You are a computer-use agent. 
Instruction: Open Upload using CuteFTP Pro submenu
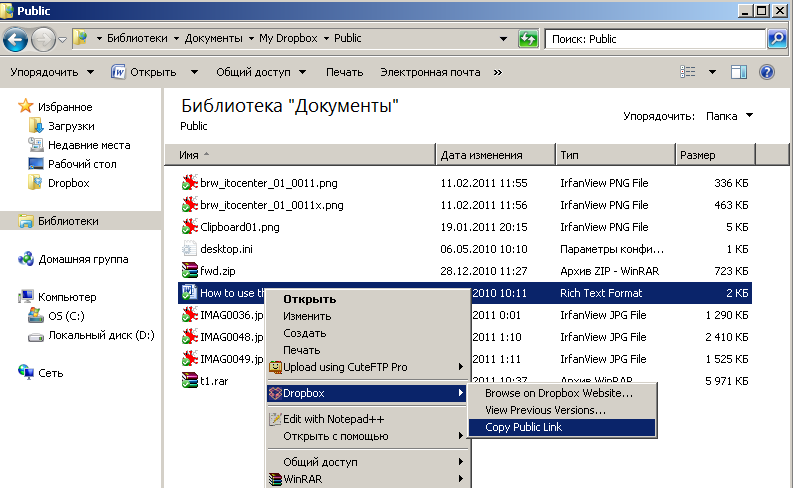click(x=367, y=367)
